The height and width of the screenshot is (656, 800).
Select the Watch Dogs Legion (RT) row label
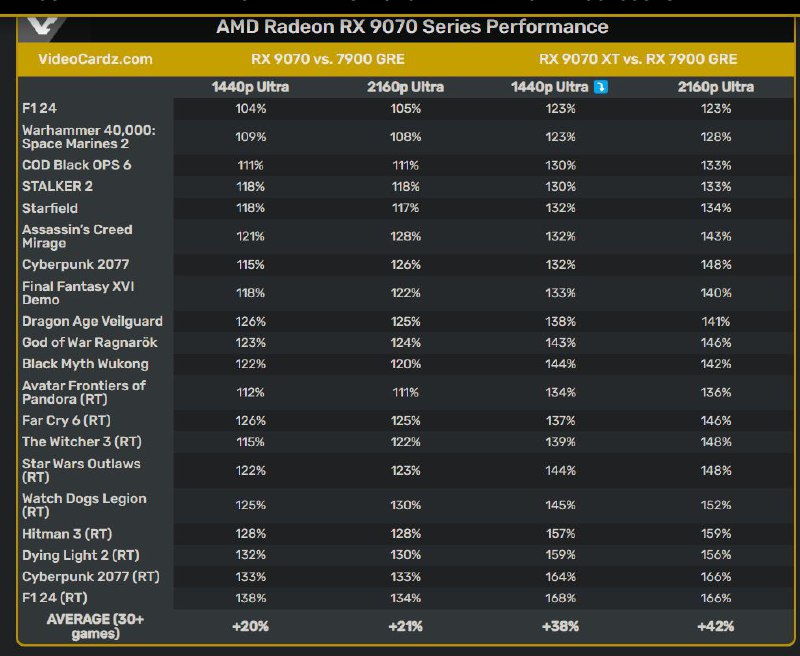coord(84,505)
